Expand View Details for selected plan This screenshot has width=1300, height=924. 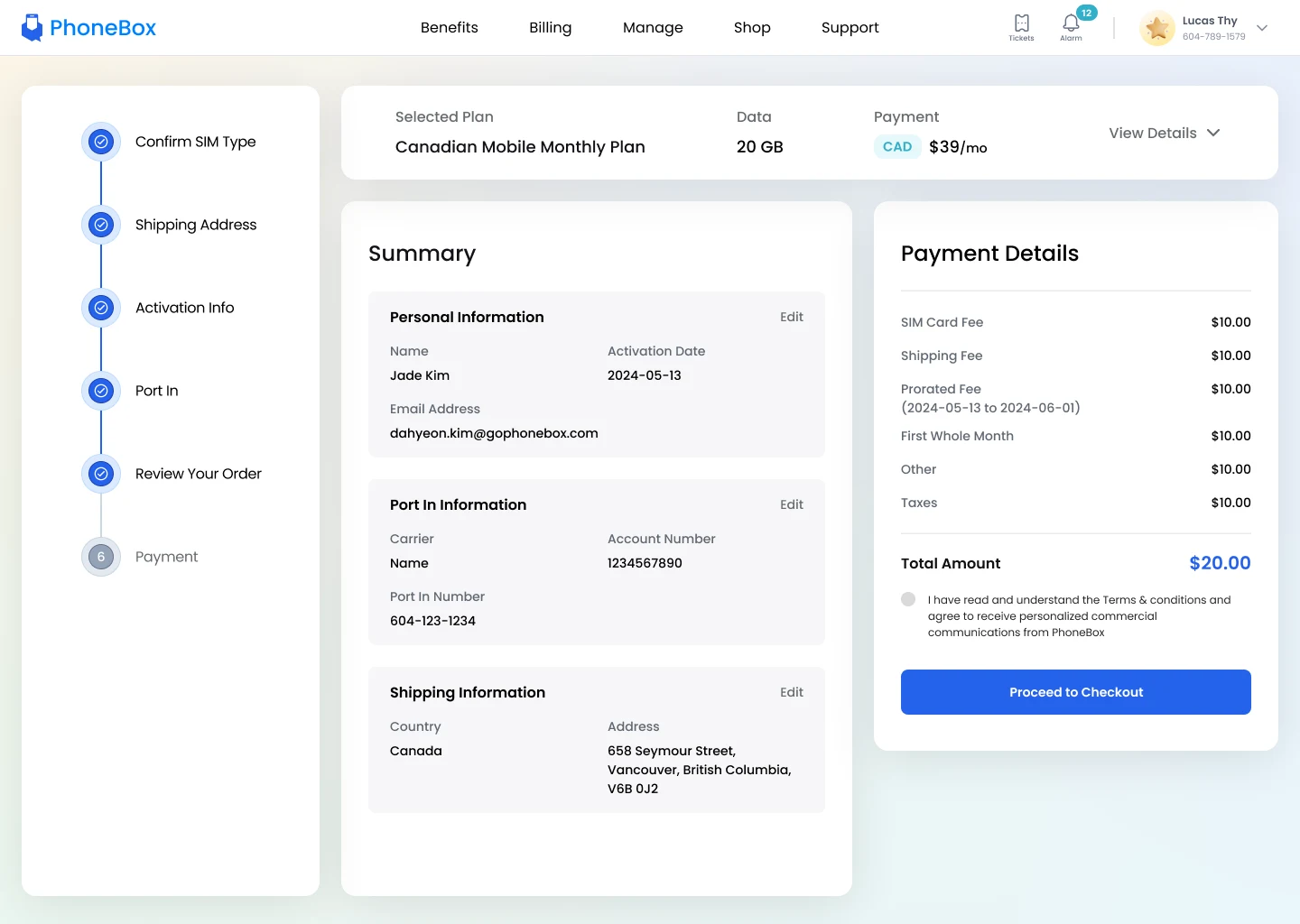(1165, 133)
